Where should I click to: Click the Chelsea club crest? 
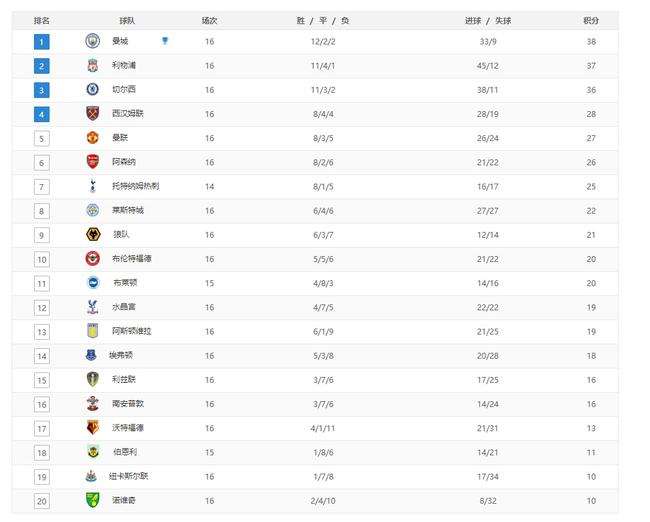92,89
